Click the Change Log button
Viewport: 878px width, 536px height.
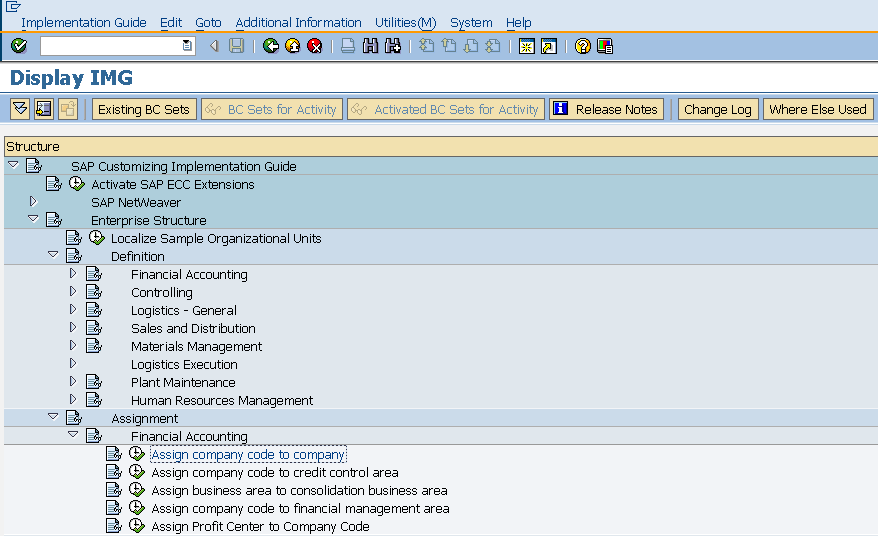point(718,109)
